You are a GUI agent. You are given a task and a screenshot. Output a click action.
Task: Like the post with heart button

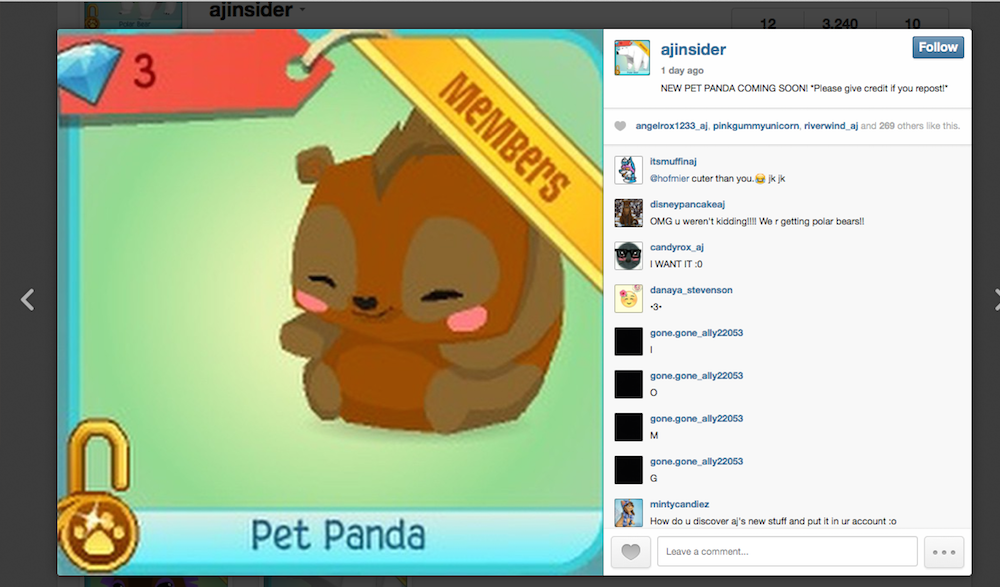pos(630,552)
